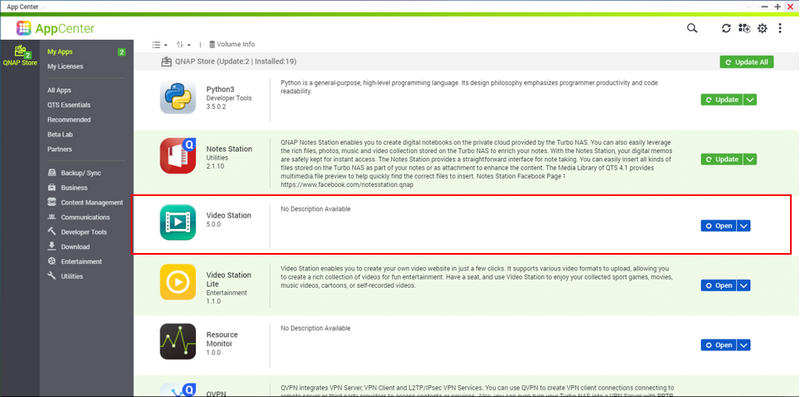Click the Notes Station app icon
The height and width of the screenshot is (397, 800).
[178, 156]
